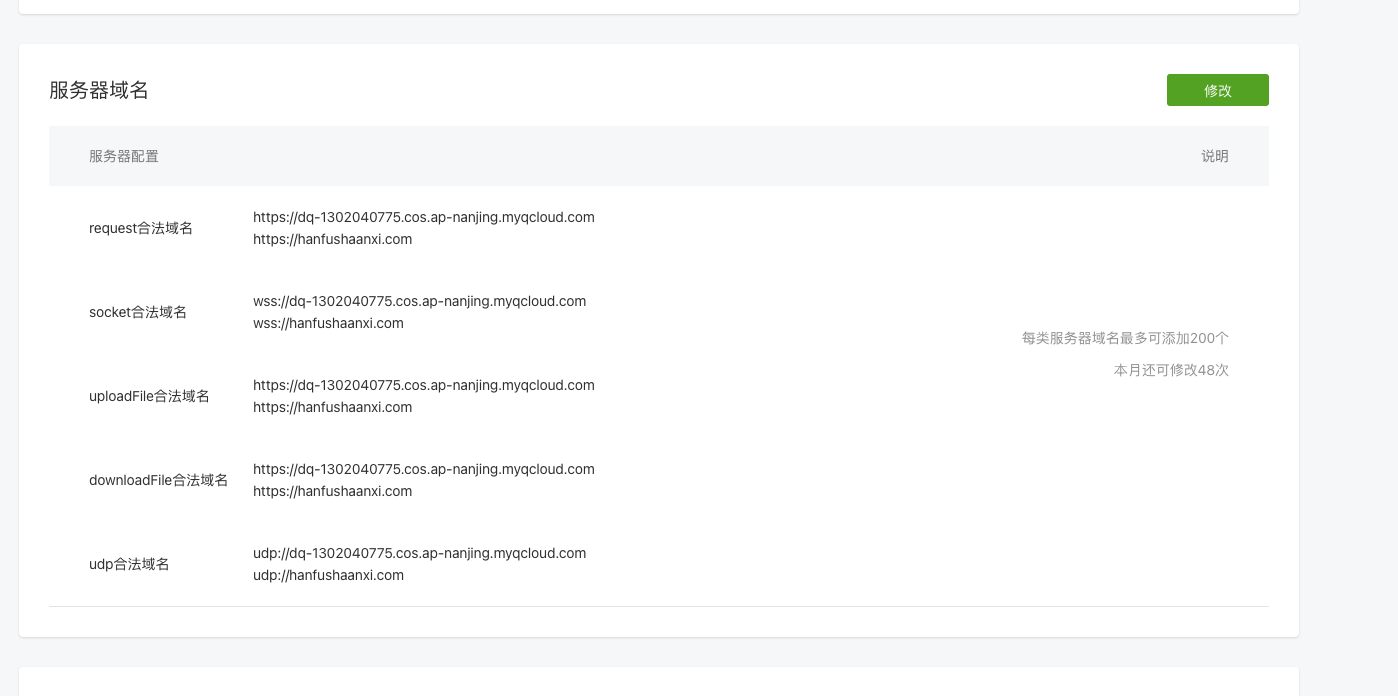This screenshot has height=696, width=1398.
Task: Click the udp://hanfushaanxi.com domain entry
Action: [x=328, y=575]
